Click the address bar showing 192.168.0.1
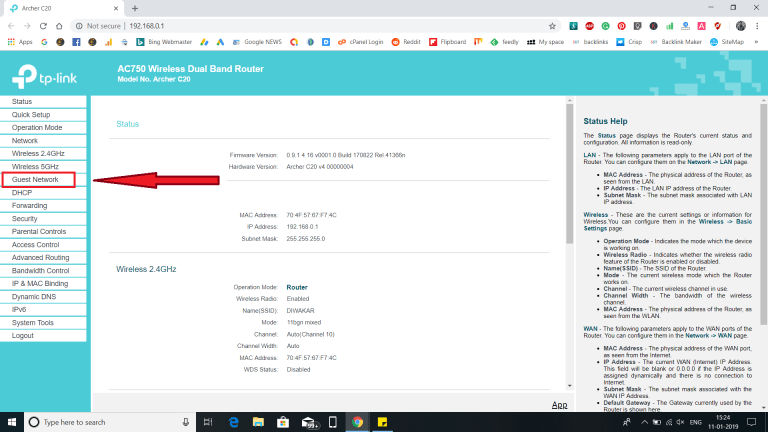Screen dimensions: 768x432 (x=300, y=25)
